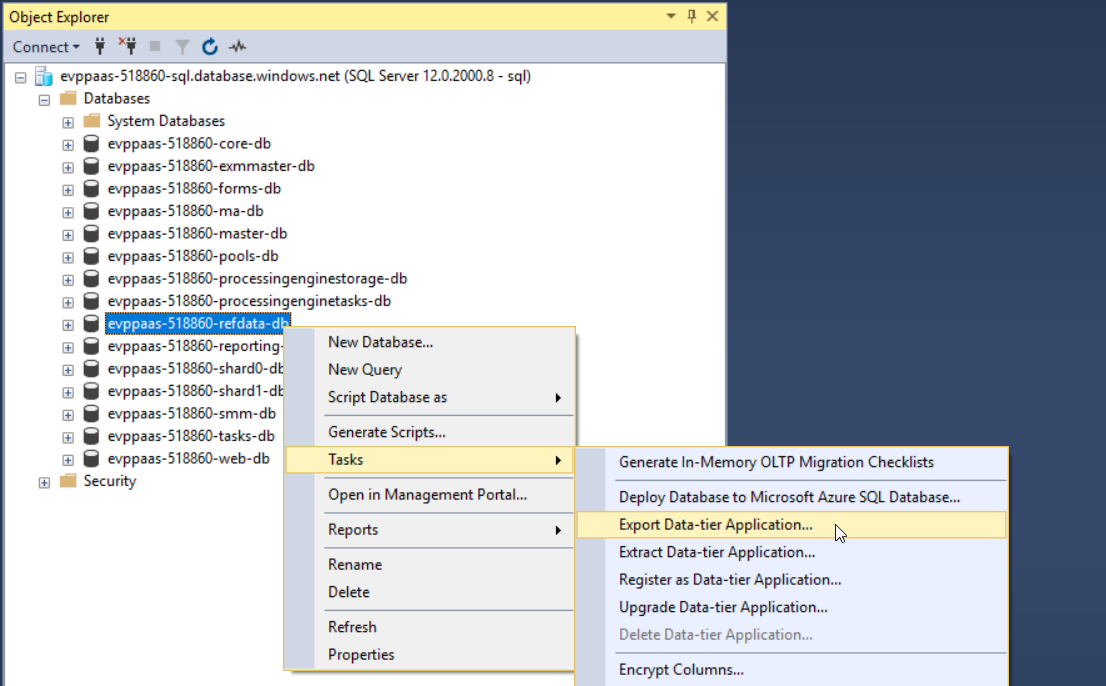Click the Security folder icon
This screenshot has width=1106, height=686.
click(x=68, y=481)
